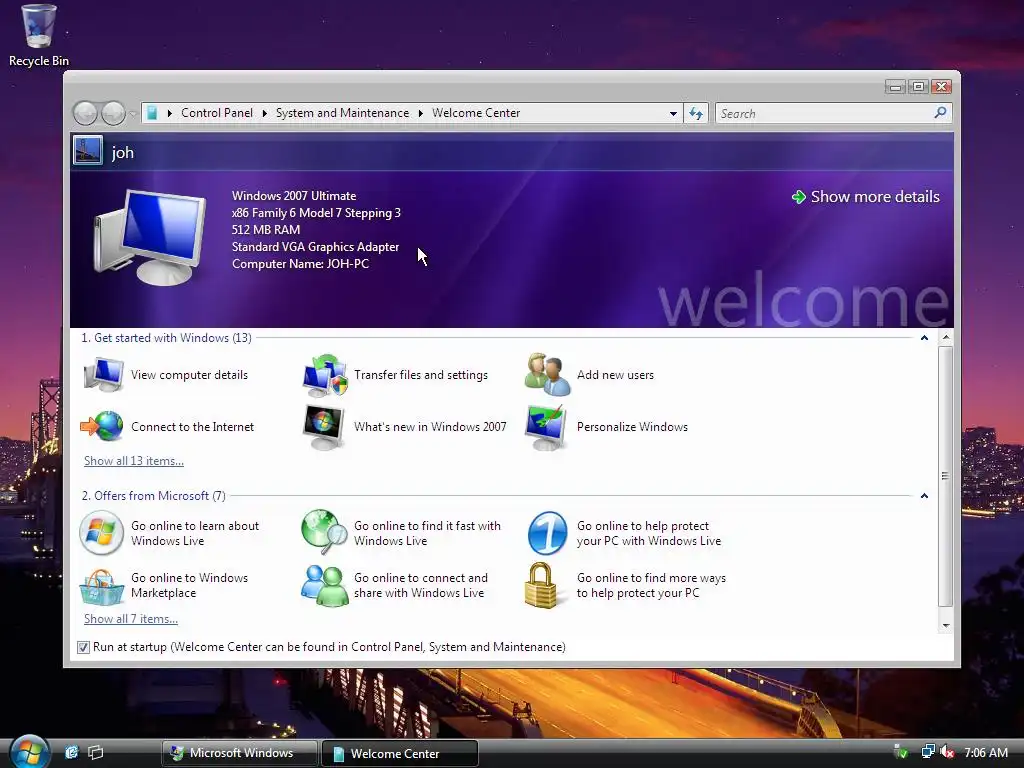Click the green tray icon left of network
Viewport: 1024px width, 768px height.
901,752
